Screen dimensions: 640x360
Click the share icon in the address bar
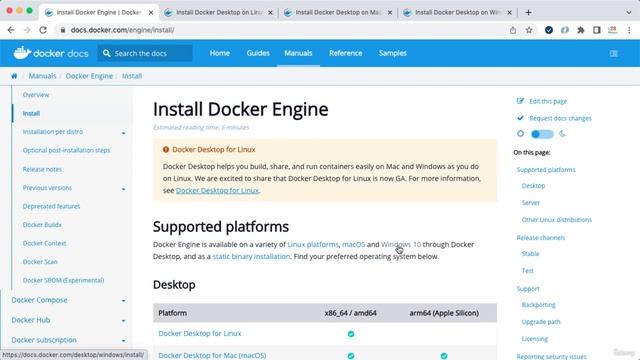click(x=513, y=30)
